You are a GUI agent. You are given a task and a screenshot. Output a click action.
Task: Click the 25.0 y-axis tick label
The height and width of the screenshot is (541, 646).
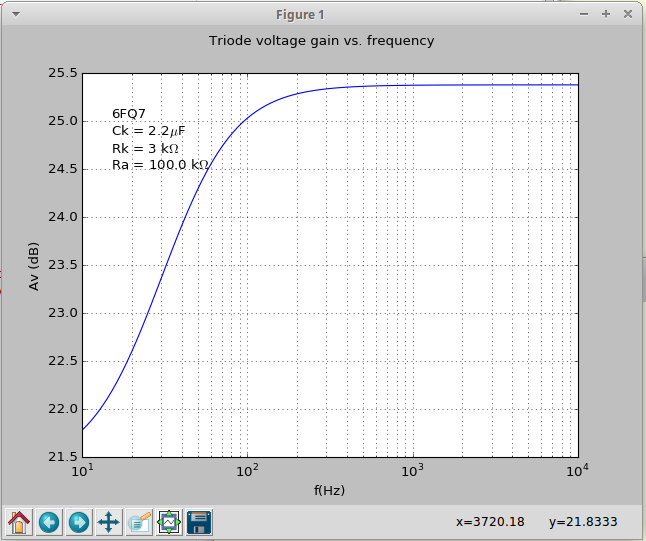coord(63,121)
